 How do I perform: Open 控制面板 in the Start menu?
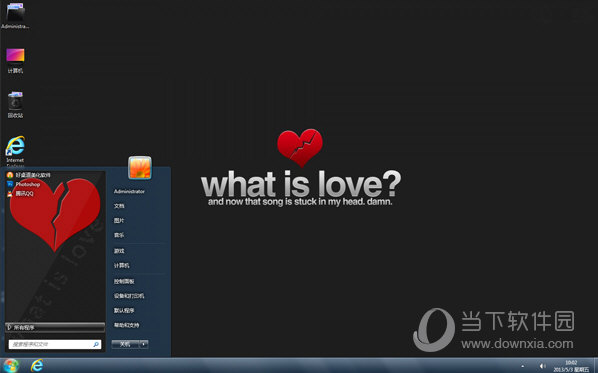(124, 281)
